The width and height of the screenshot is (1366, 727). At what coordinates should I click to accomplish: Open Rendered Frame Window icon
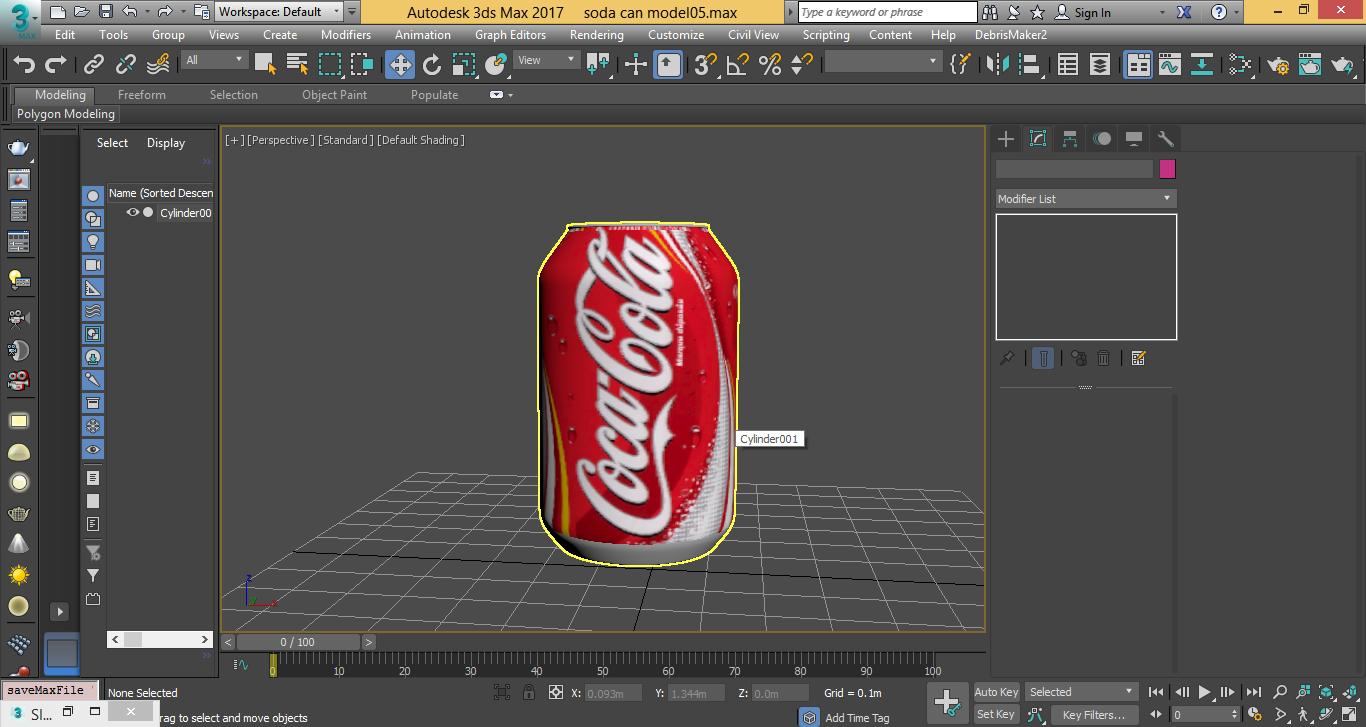(x=1310, y=65)
